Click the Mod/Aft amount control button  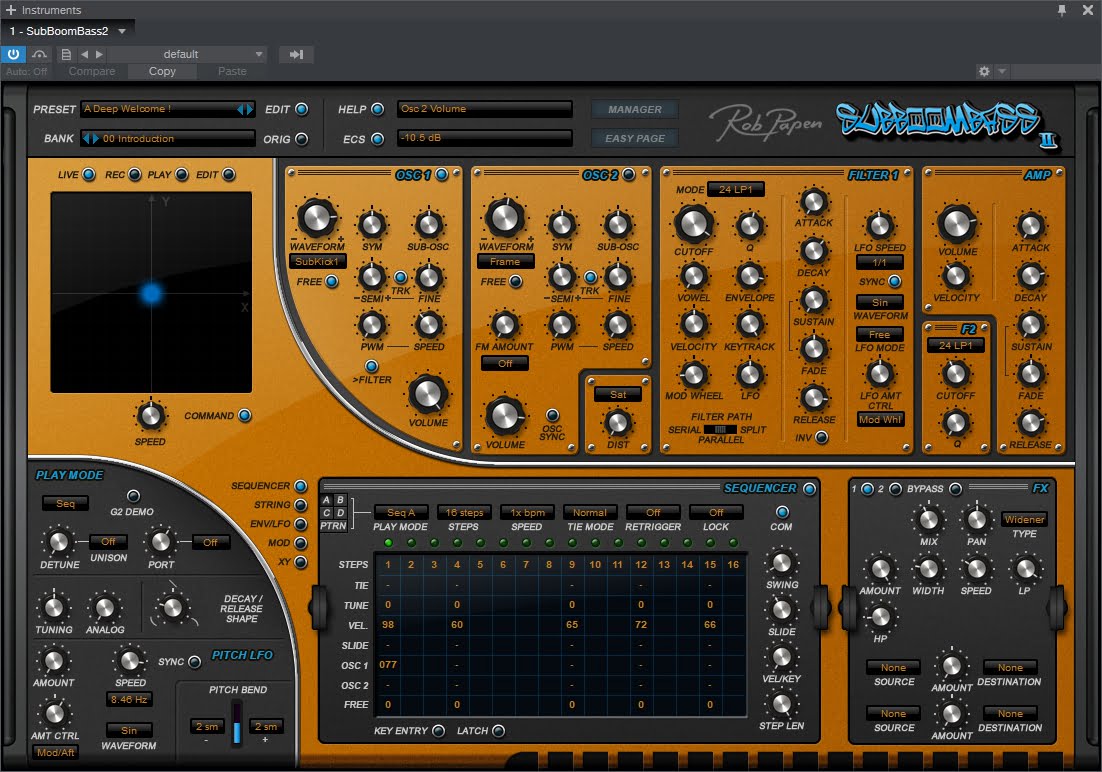click(56, 752)
